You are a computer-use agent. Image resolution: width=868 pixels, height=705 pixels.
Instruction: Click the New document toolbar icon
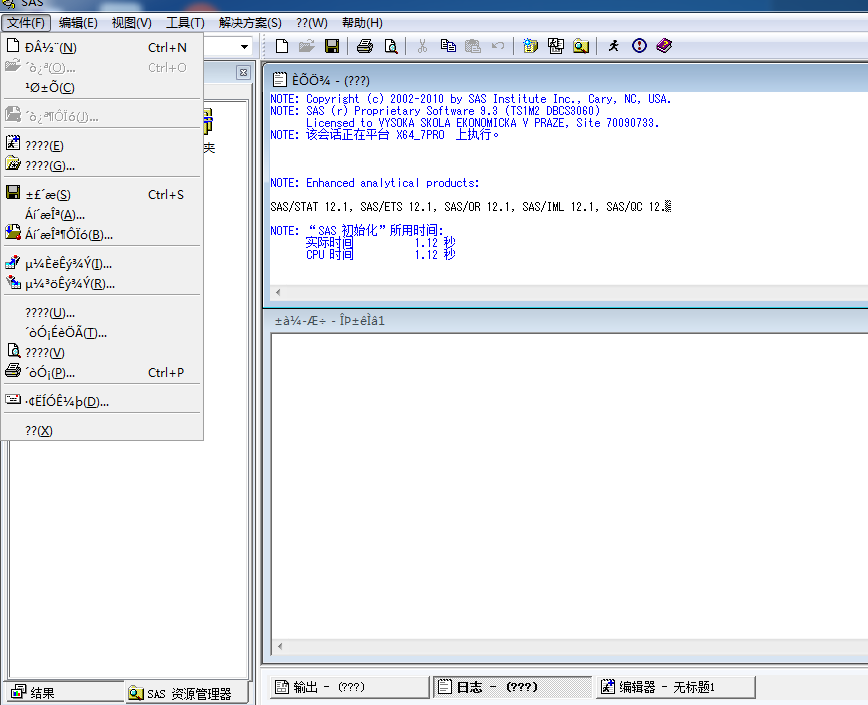282,46
